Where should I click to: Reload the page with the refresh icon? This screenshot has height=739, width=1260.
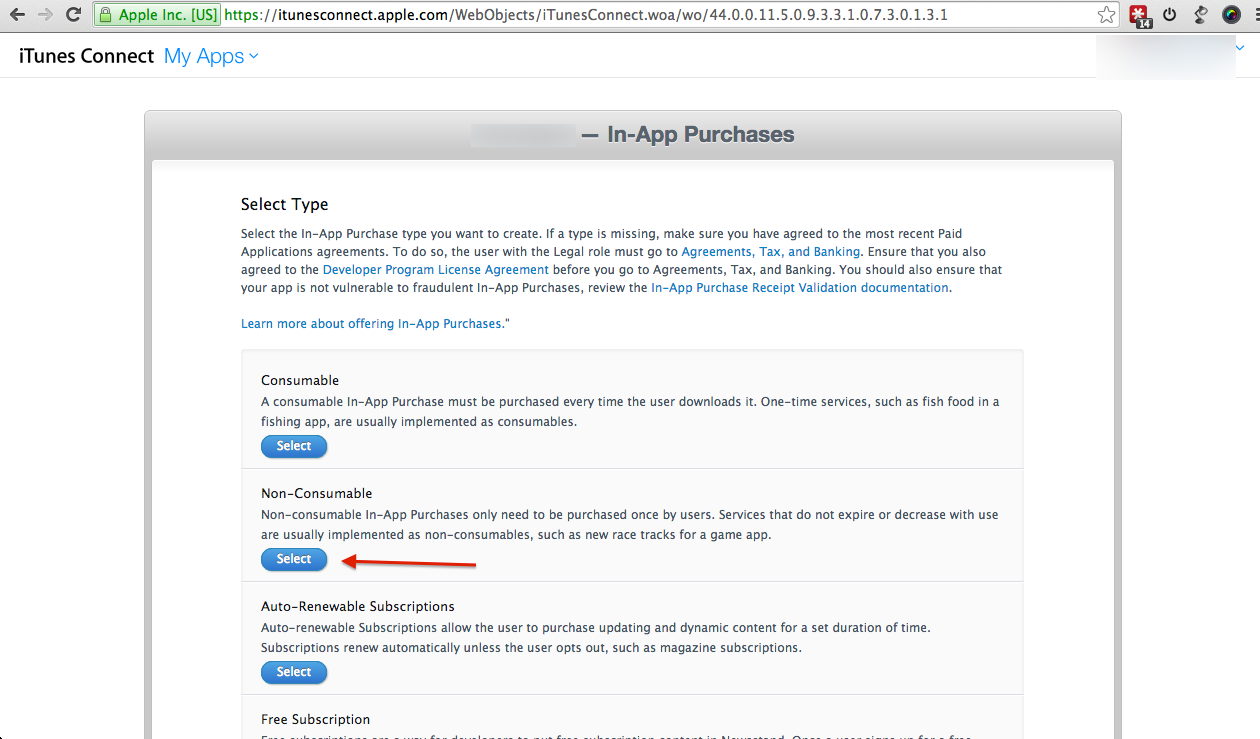pyautogui.click(x=73, y=15)
